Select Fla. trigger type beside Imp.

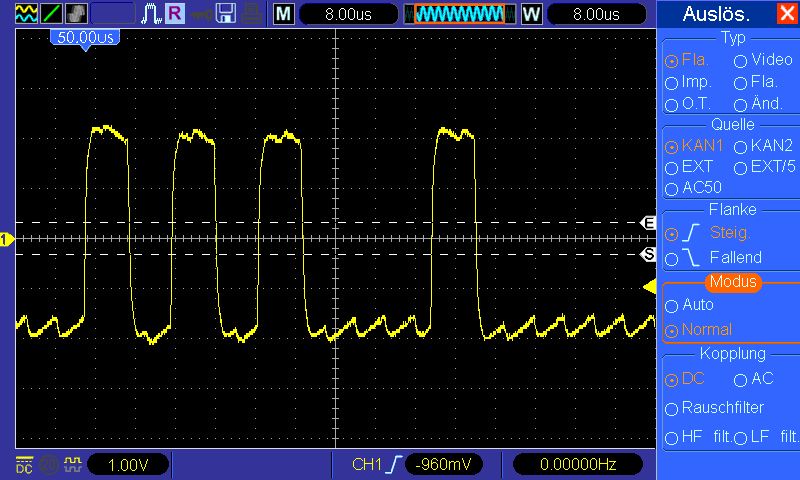pyautogui.click(x=756, y=82)
